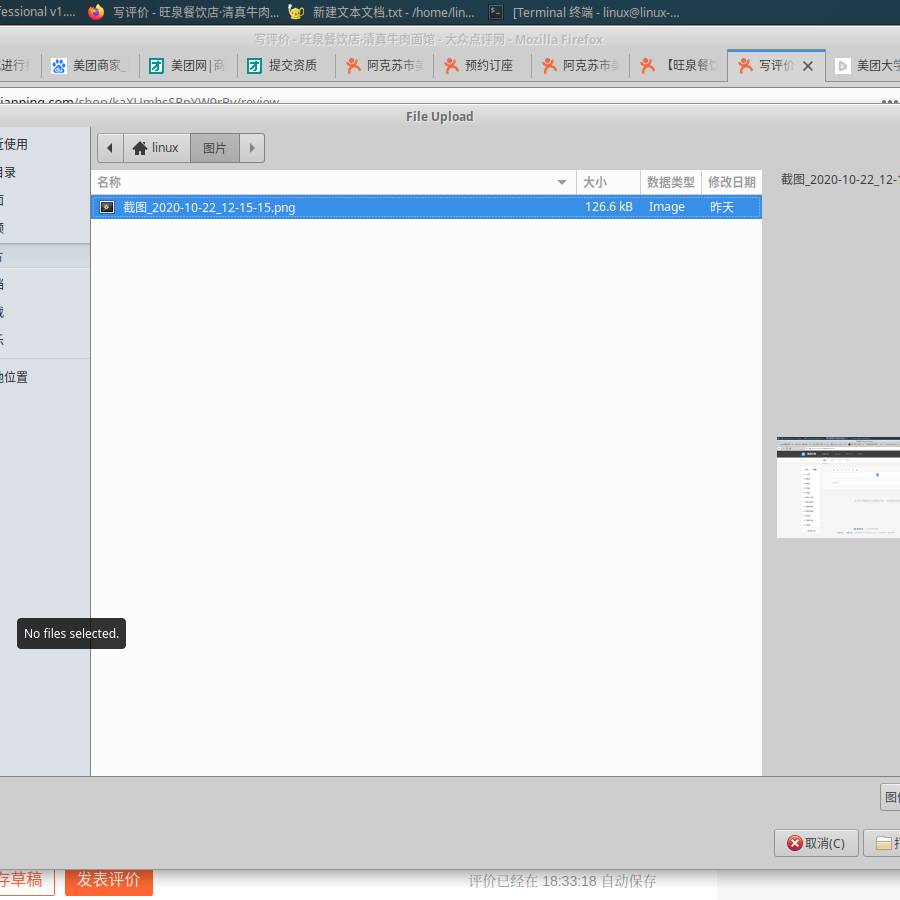The image size is (900, 900).
Task: Switch to the 【旺泉餐 browser tab
Action: 678,65
